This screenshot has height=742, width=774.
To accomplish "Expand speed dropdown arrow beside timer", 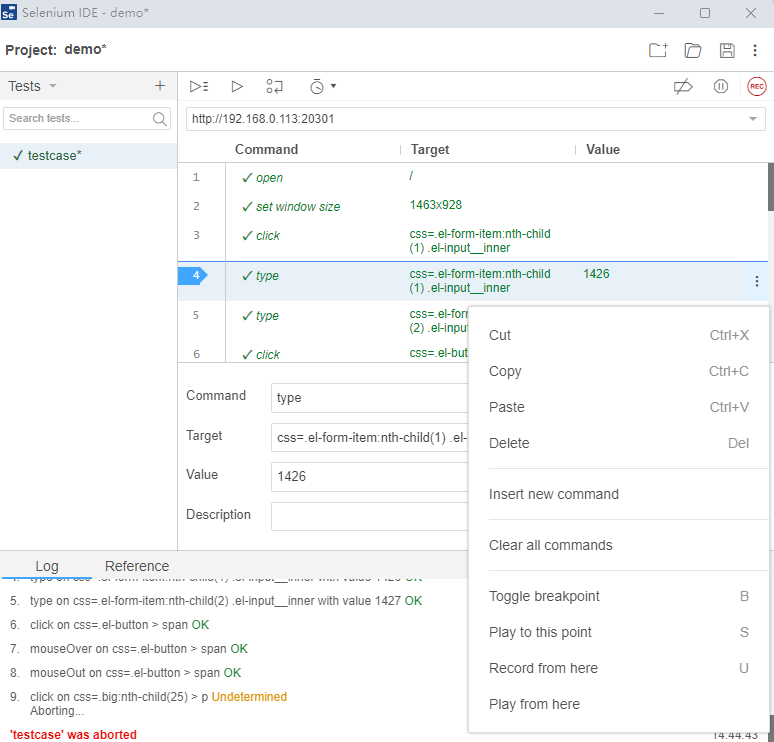I will 334,86.
